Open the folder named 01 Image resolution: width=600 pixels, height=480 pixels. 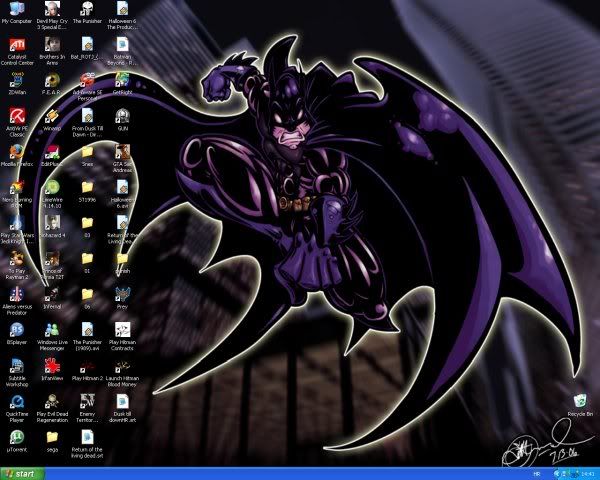(87, 262)
